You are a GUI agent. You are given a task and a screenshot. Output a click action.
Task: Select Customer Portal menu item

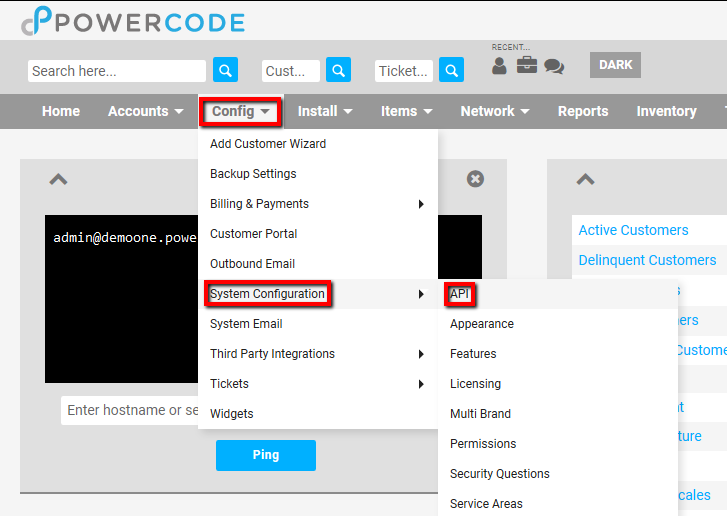pos(318,234)
